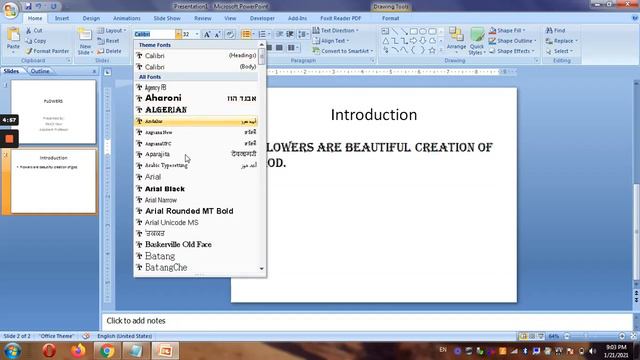Choose Arial Rounded MT Bold font

pyautogui.click(x=197, y=211)
